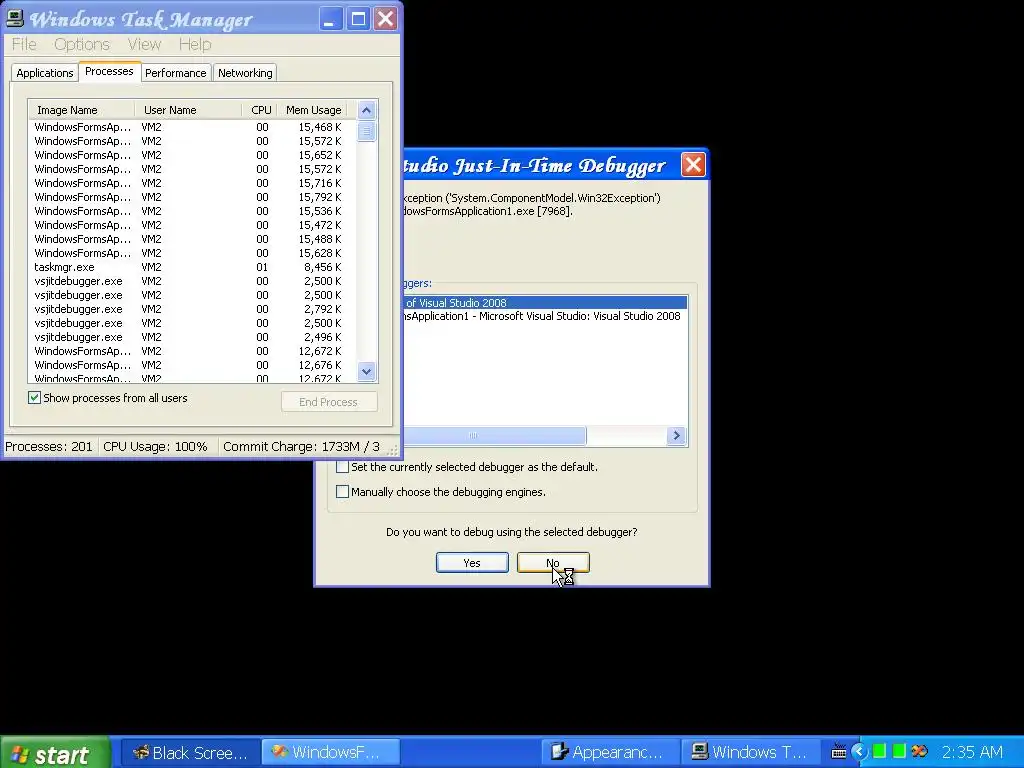Click Yes to debug with selected debugger
Image resolution: width=1024 pixels, height=768 pixels.
click(x=472, y=563)
